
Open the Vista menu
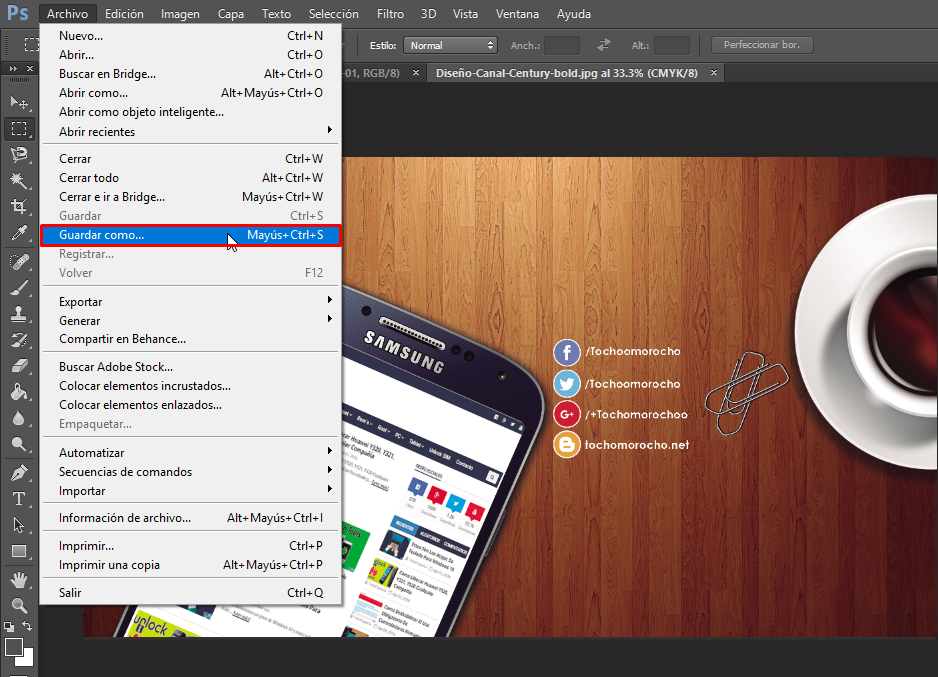point(465,14)
